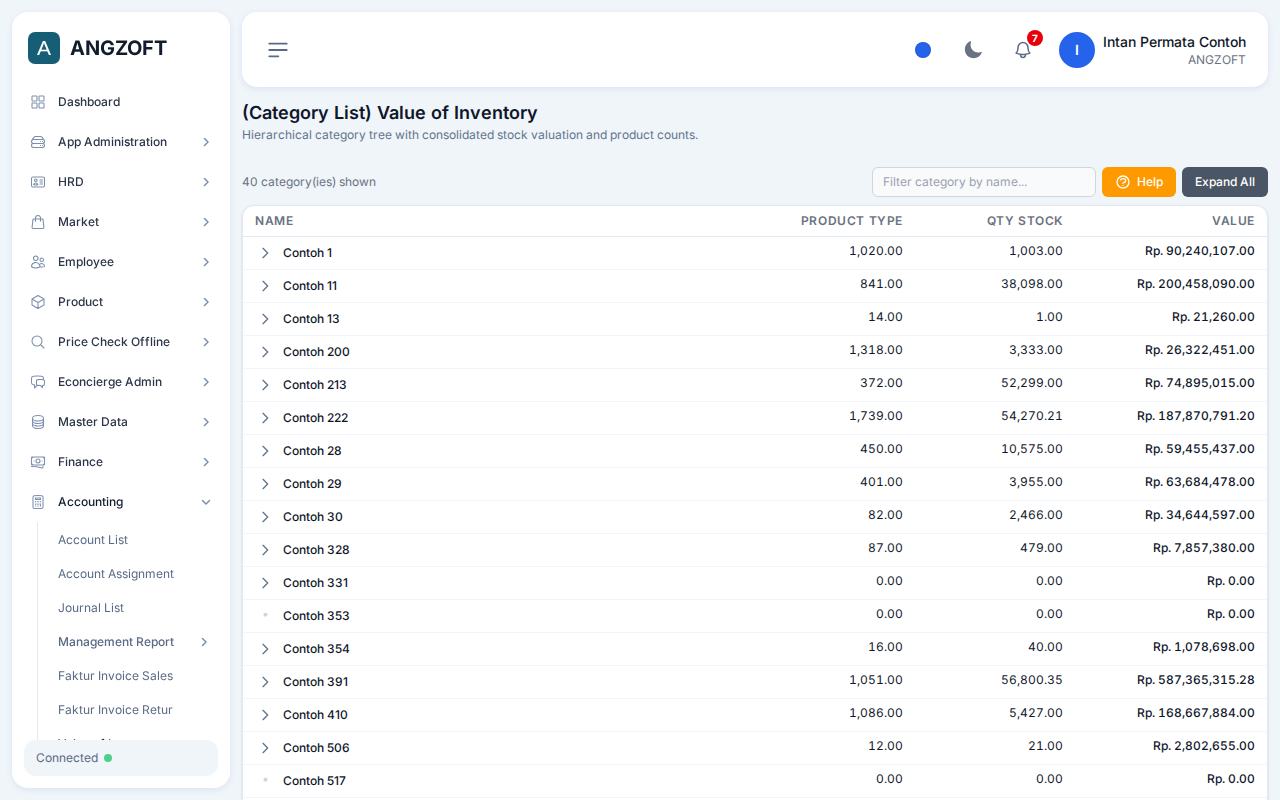The height and width of the screenshot is (800, 1280).
Task: Click the Intan Permata Contoh user name
Action: (1174, 42)
